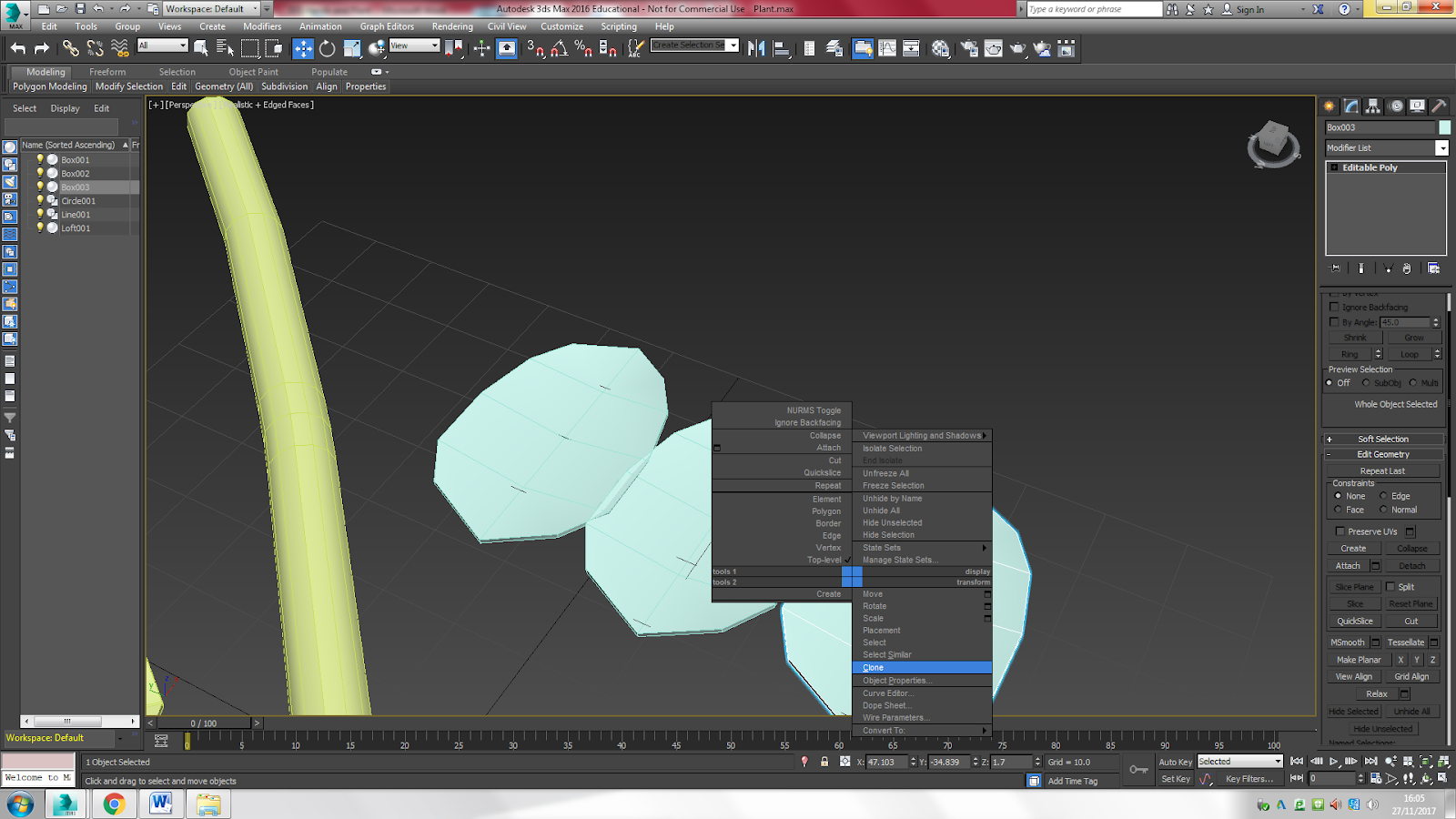This screenshot has width=1456, height=819.
Task: Expand the Soft Selection rollout
Action: click(1383, 439)
